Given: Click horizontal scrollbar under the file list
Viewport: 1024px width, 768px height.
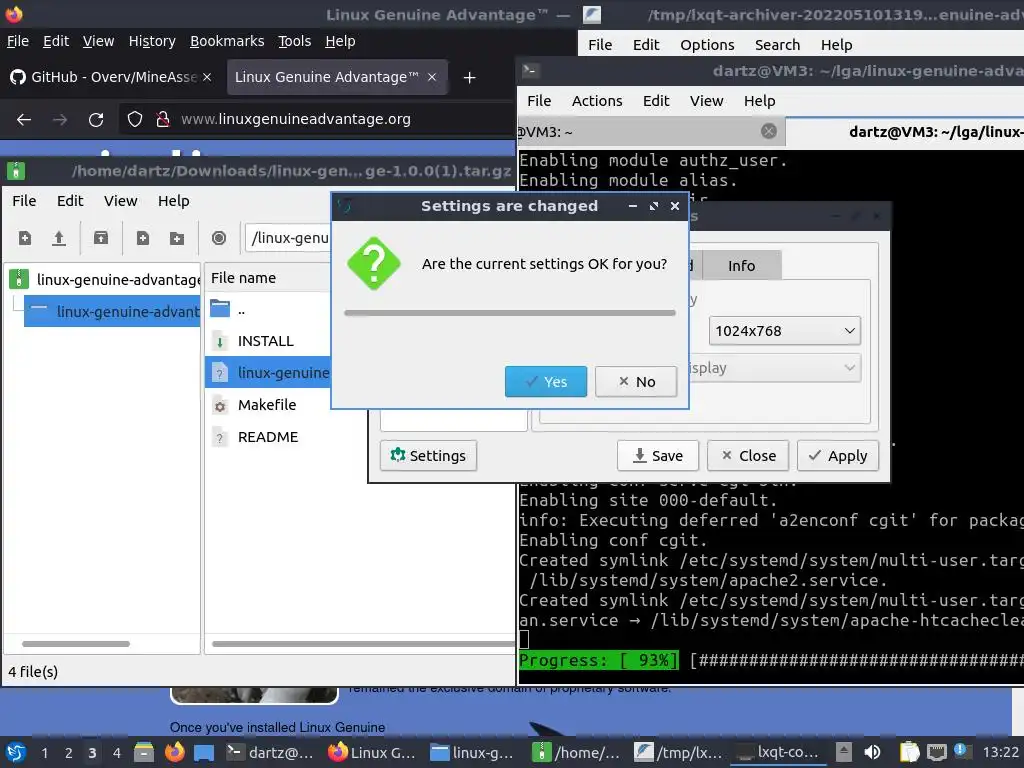Looking at the screenshot, I should [x=363, y=644].
